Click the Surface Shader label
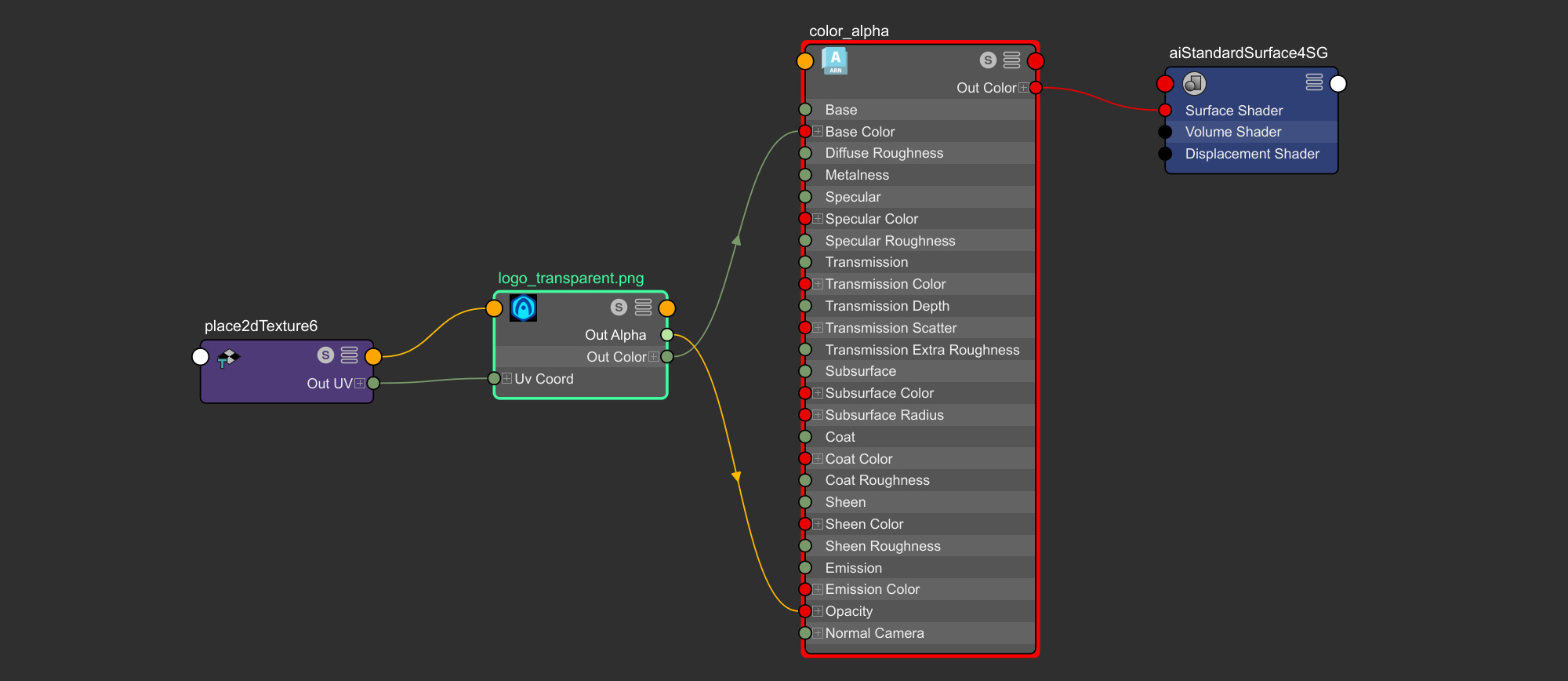 click(1234, 111)
